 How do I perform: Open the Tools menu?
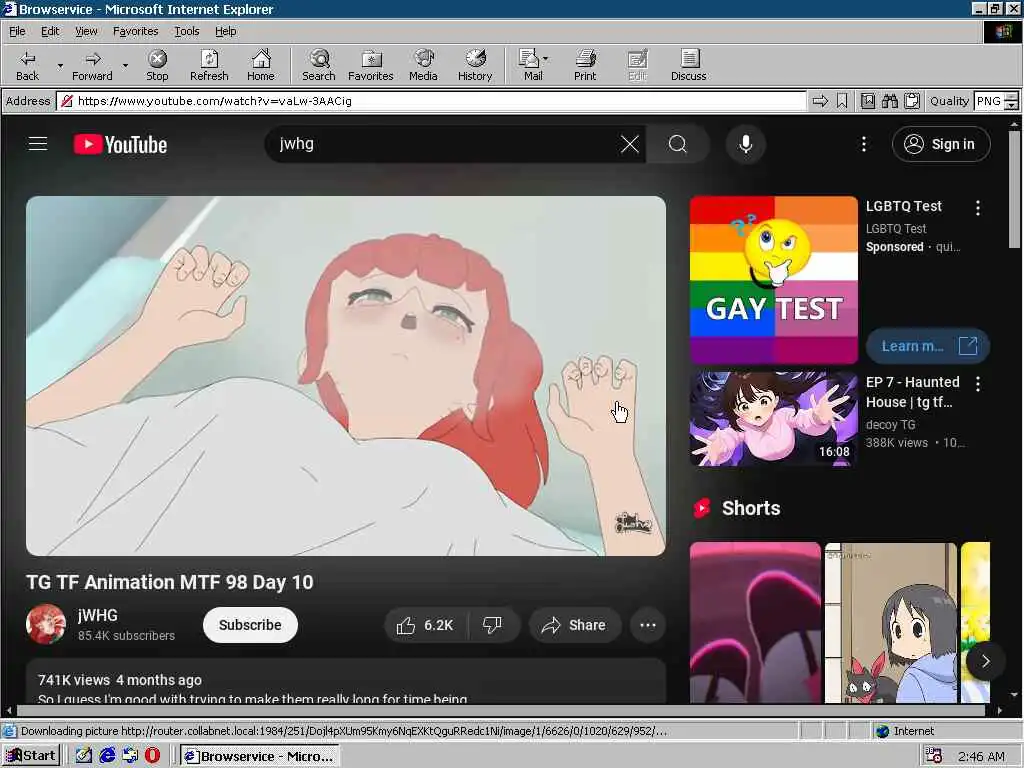click(x=186, y=31)
